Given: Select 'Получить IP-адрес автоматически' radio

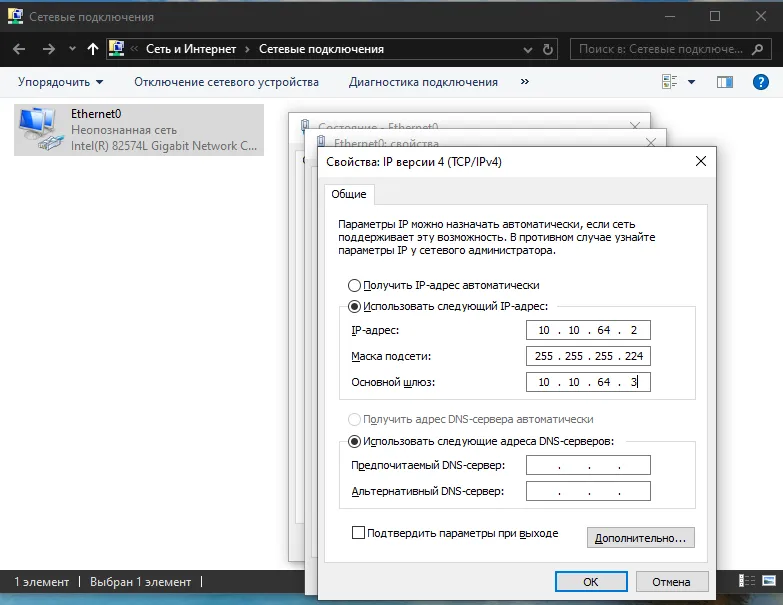Looking at the screenshot, I should (354, 286).
